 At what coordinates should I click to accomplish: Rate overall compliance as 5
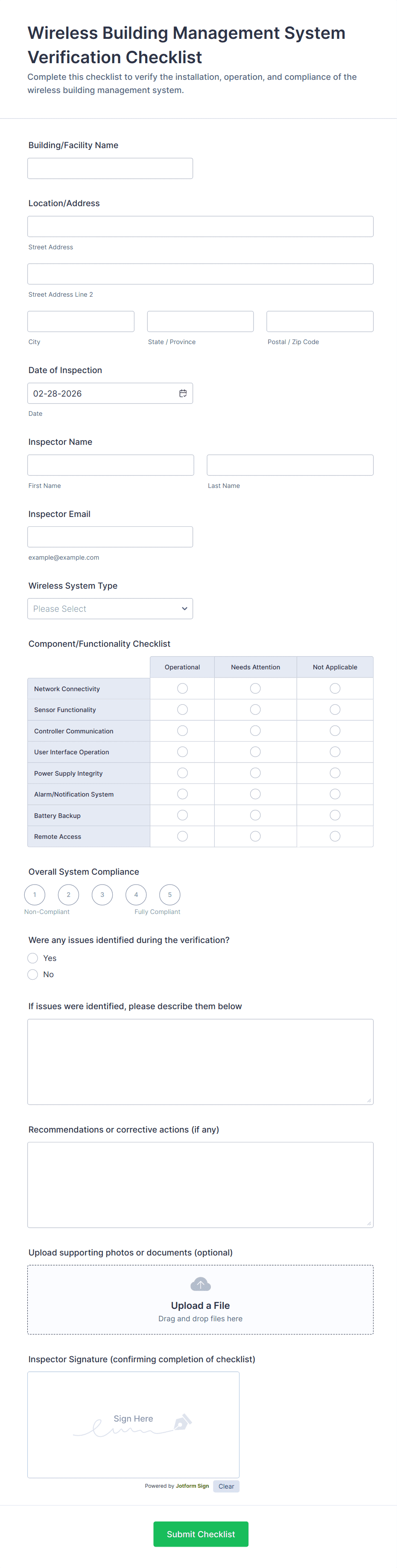point(169,894)
